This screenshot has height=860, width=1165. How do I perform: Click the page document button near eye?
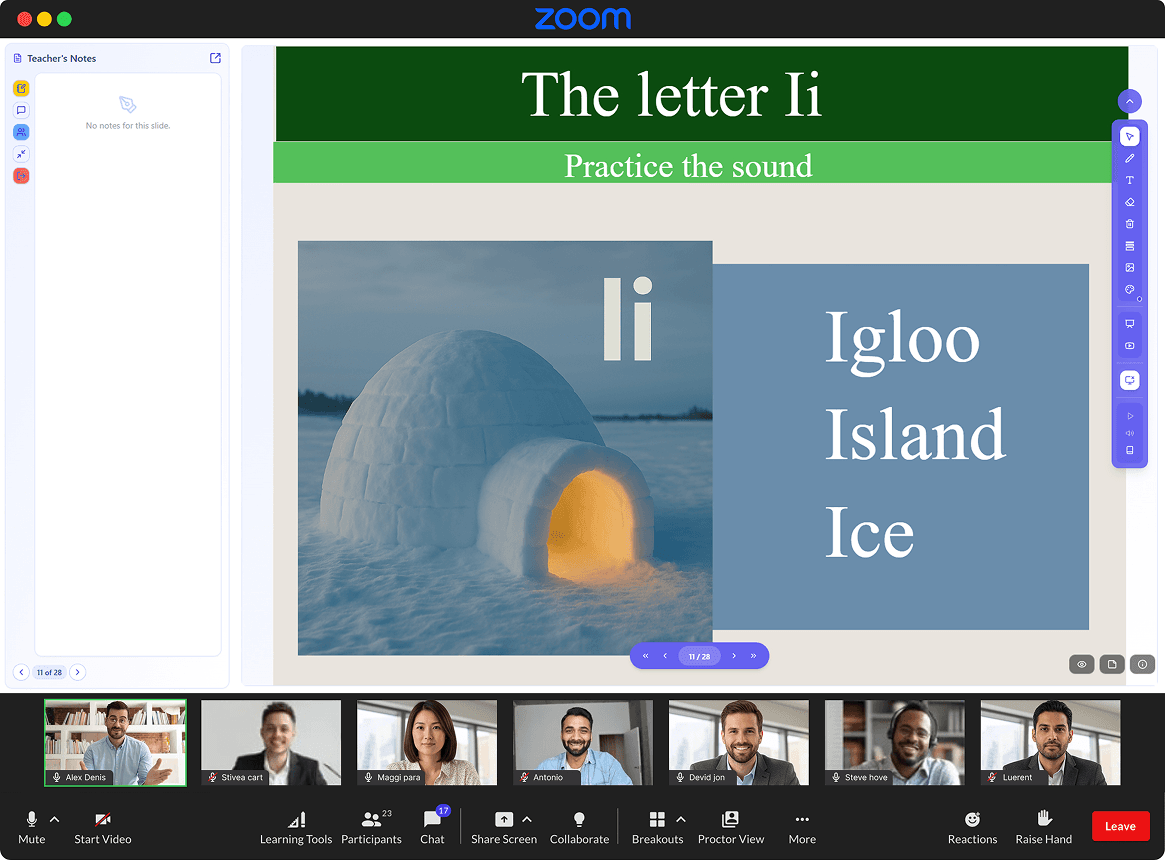pyautogui.click(x=1112, y=665)
